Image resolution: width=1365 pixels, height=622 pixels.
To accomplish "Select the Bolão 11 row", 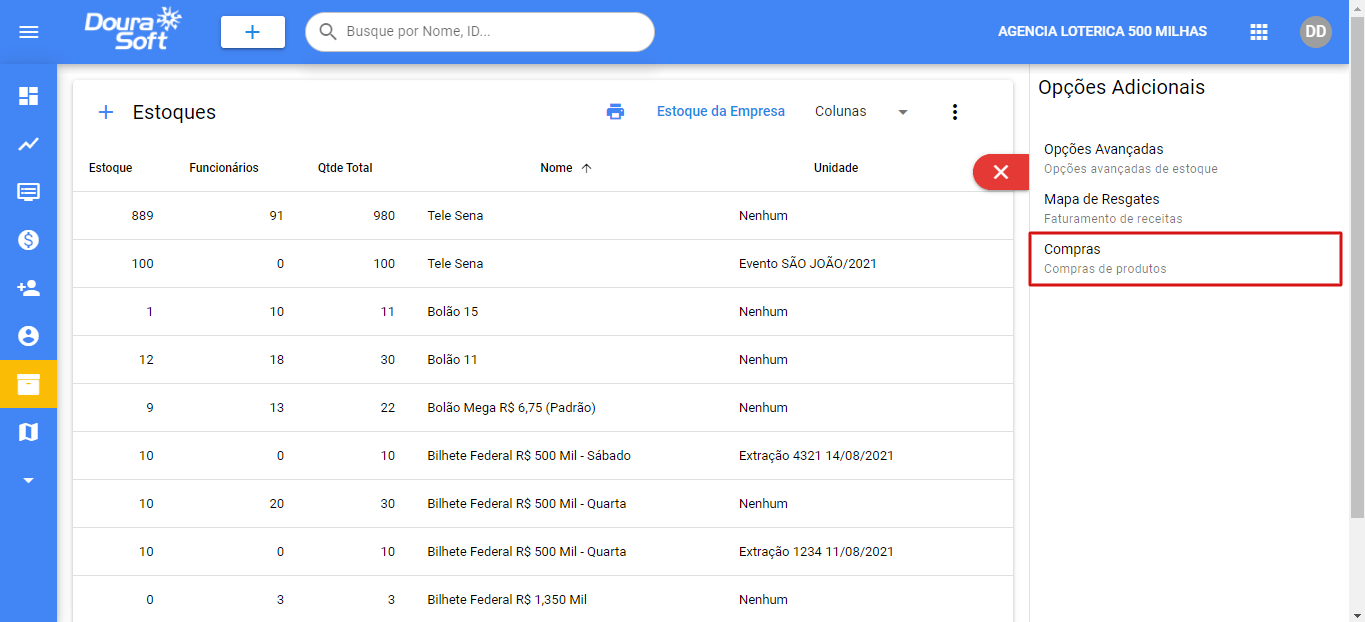I will point(543,360).
